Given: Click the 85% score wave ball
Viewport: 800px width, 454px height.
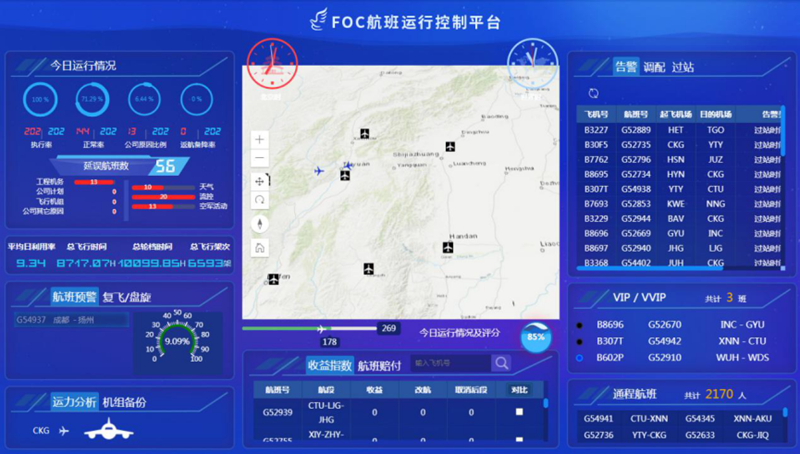Looking at the screenshot, I should tap(536, 337).
